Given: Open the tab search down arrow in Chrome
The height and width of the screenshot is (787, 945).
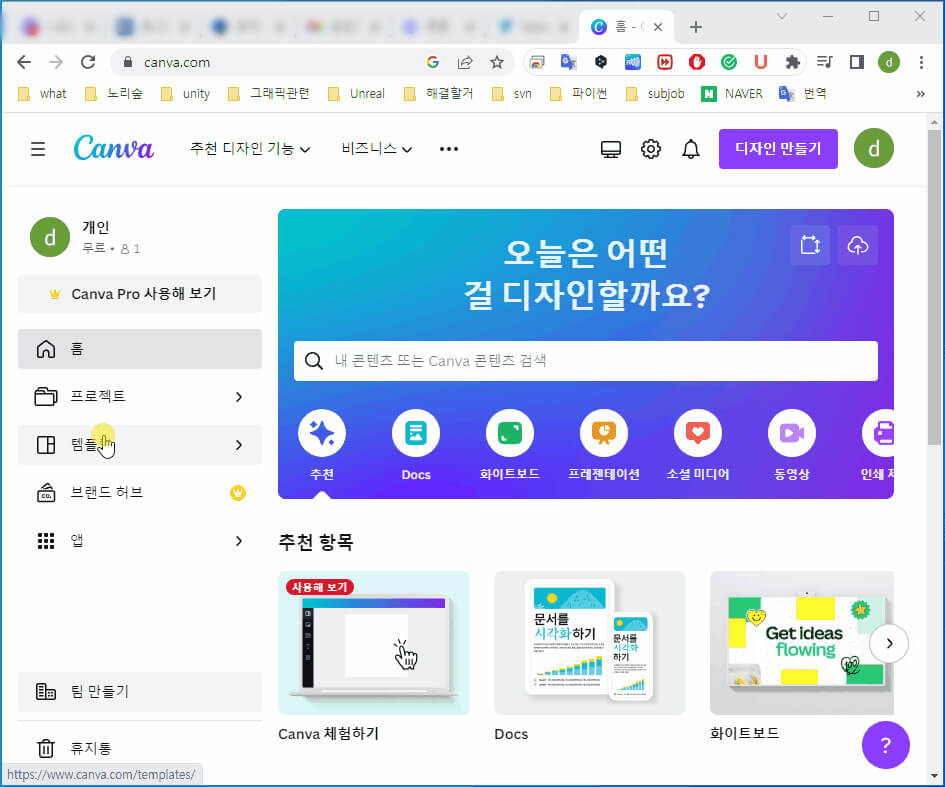Looking at the screenshot, I should click(x=782, y=16).
